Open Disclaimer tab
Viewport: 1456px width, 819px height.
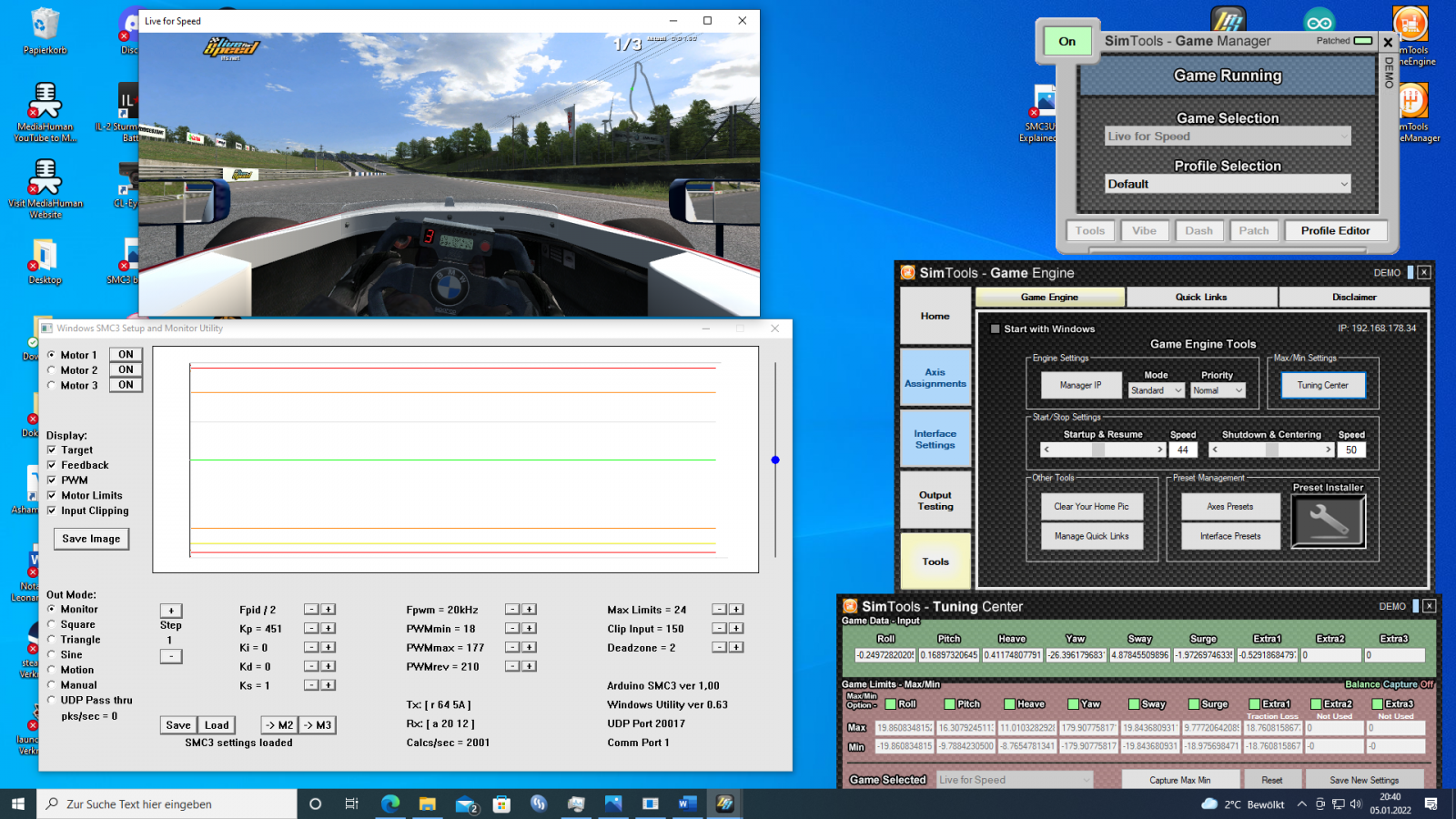tap(1354, 298)
